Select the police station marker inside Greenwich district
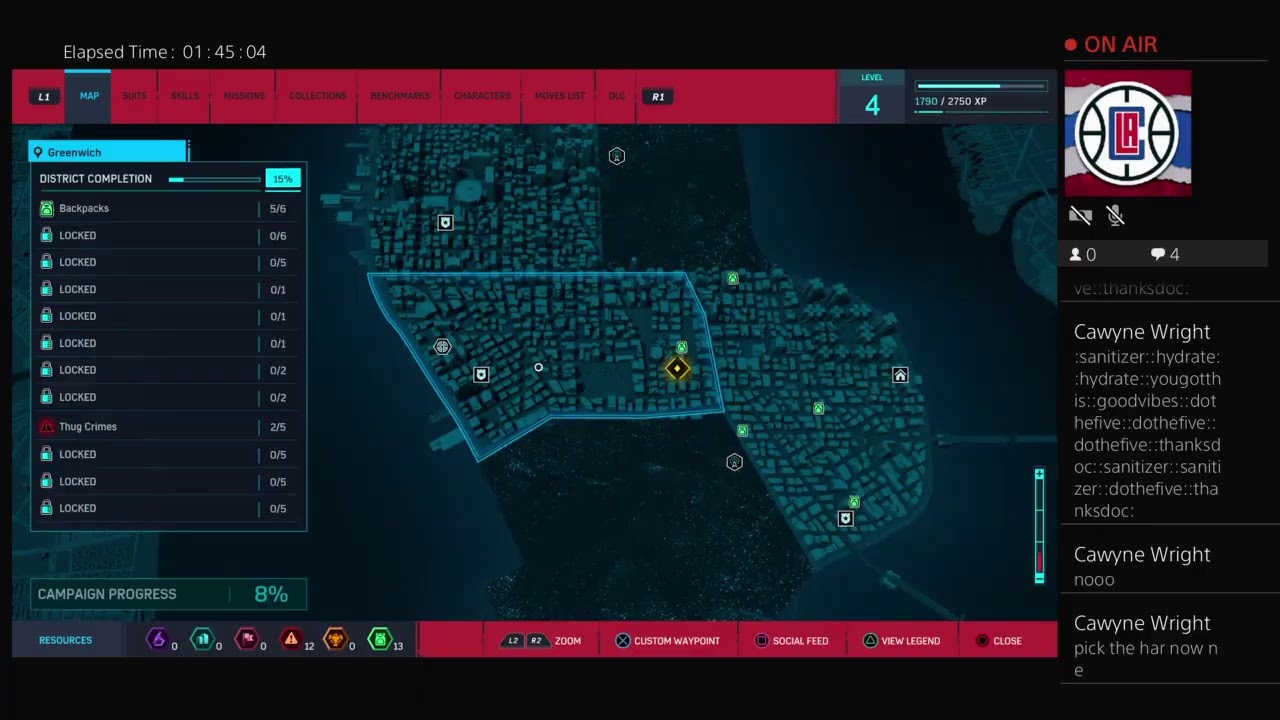This screenshot has height=720, width=1280. point(481,375)
